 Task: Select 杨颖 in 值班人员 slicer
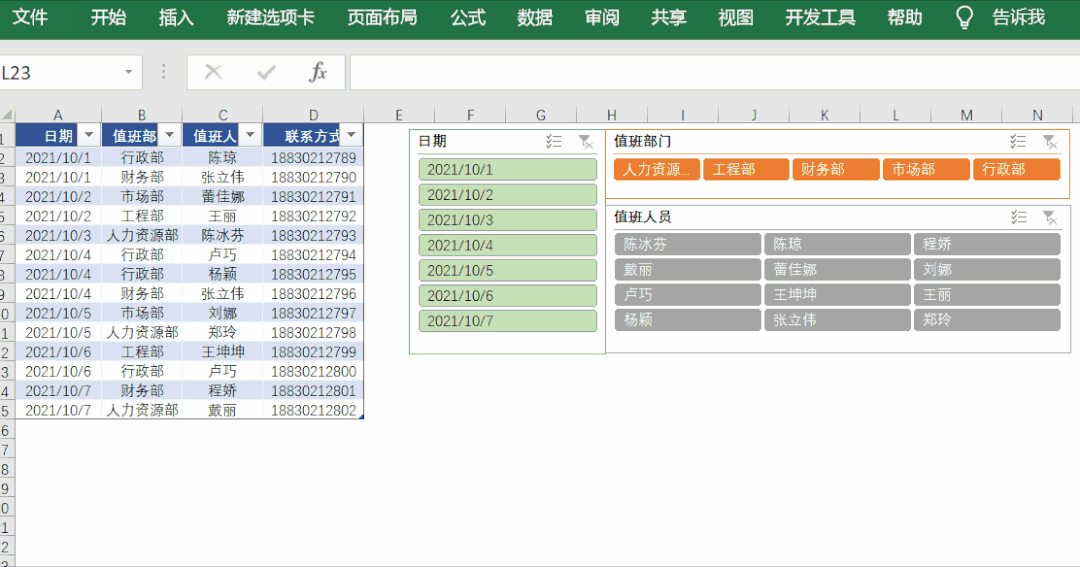[688, 320]
